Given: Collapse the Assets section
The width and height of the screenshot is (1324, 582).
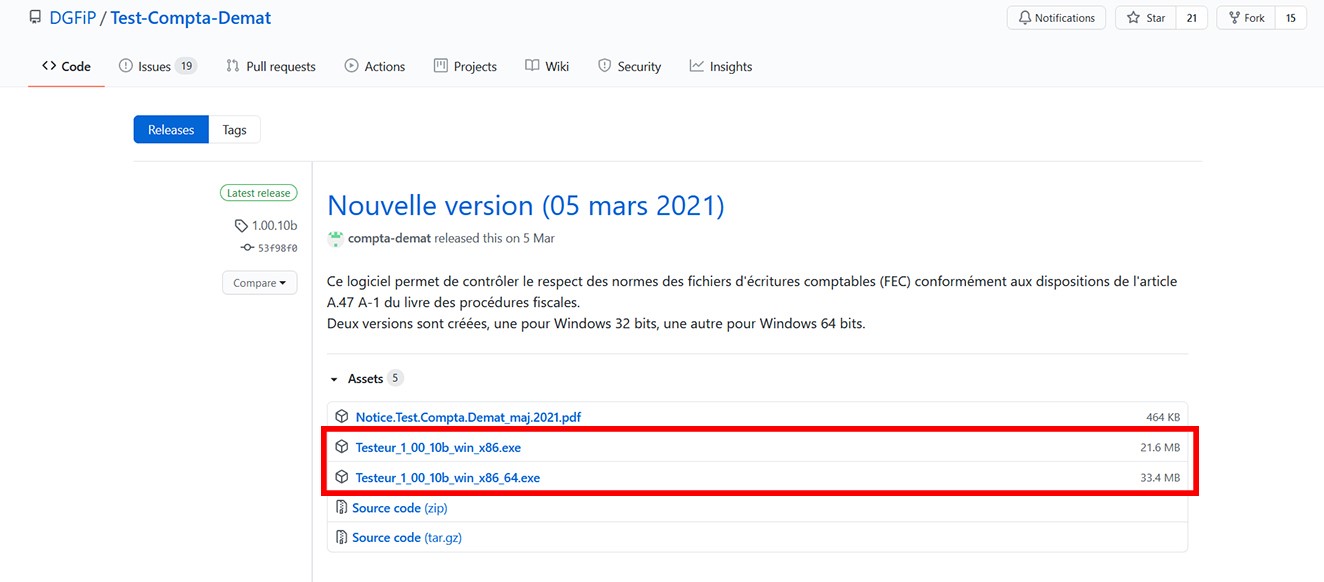Looking at the screenshot, I should pyautogui.click(x=335, y=379).
